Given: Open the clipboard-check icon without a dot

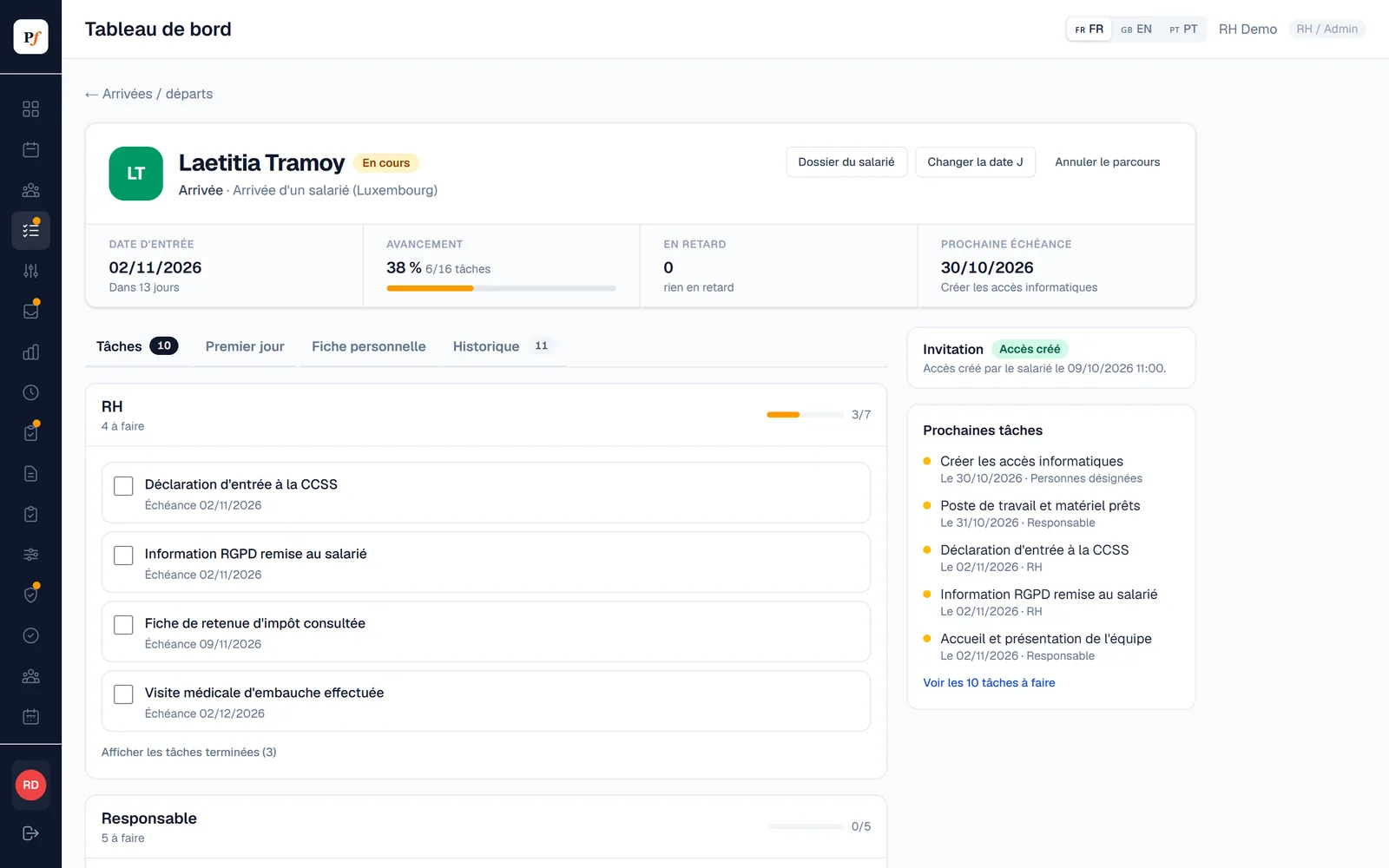Looking at the screenshot, I should pos(30,514).
